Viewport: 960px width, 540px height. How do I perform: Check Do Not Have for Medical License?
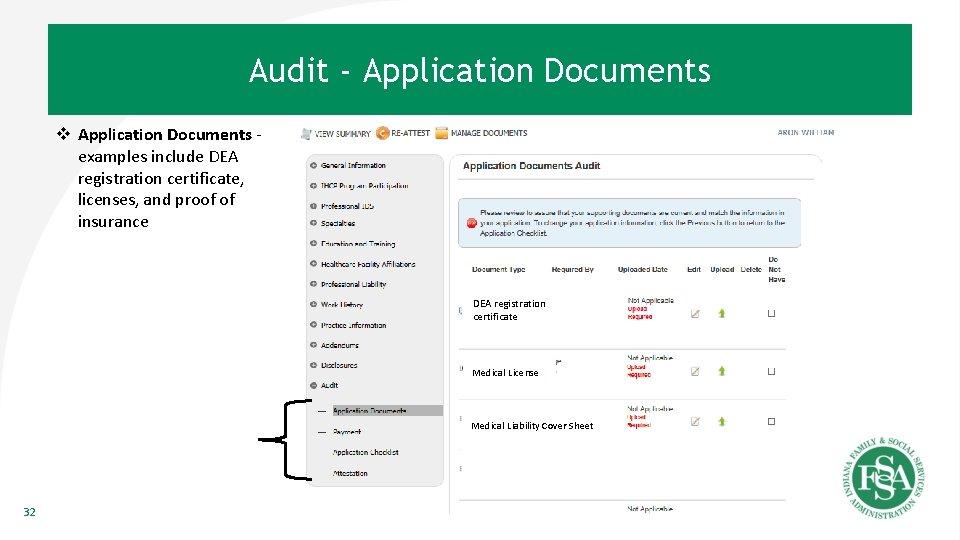tap(771, 371)
